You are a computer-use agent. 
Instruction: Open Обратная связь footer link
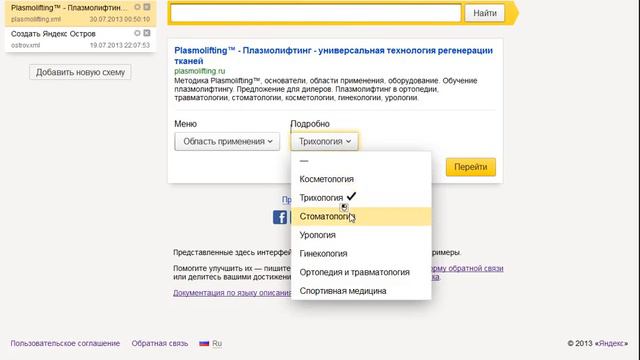click(160, 343)
